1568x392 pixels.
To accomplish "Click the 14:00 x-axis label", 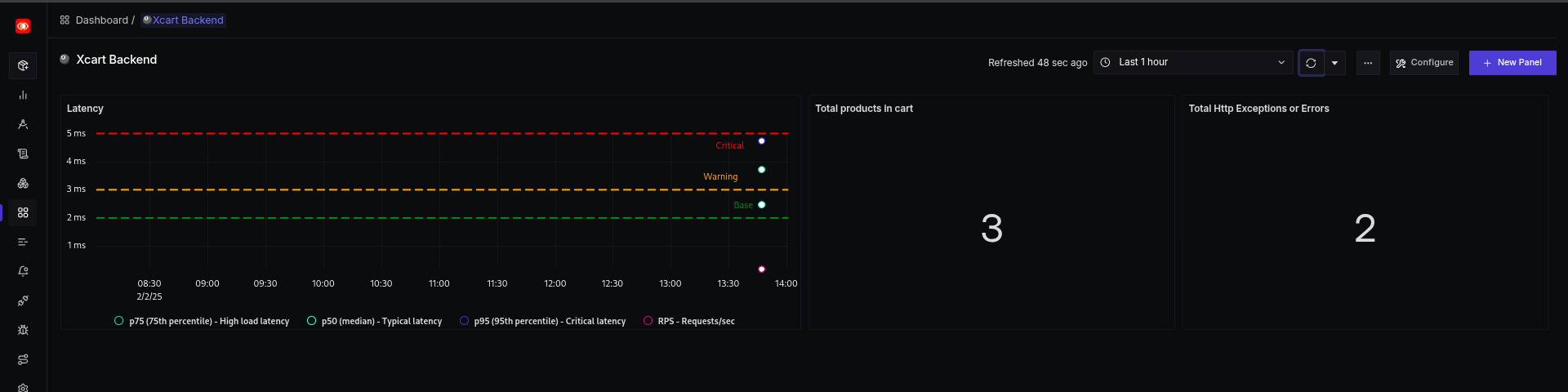I will 786,283.
